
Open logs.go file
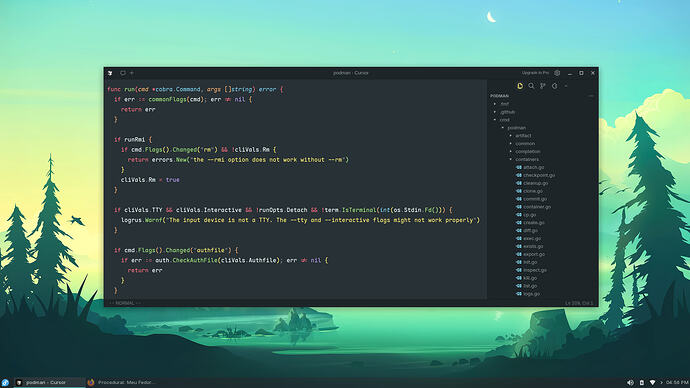pyautogui.click(x=531, y=294)
